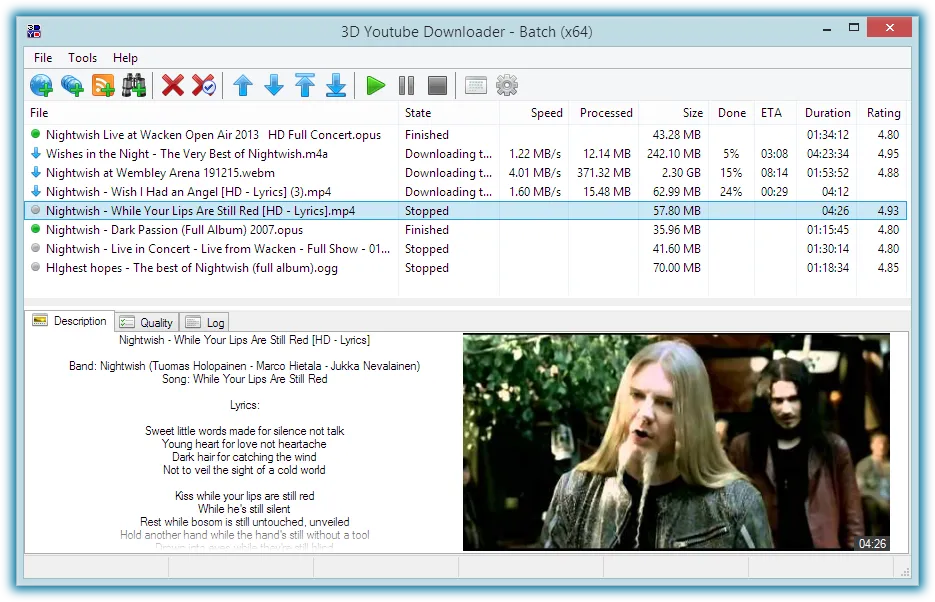Stop downloads using the square stop icon
Screen dimensions: 935x602
click(x=437, y=85)
